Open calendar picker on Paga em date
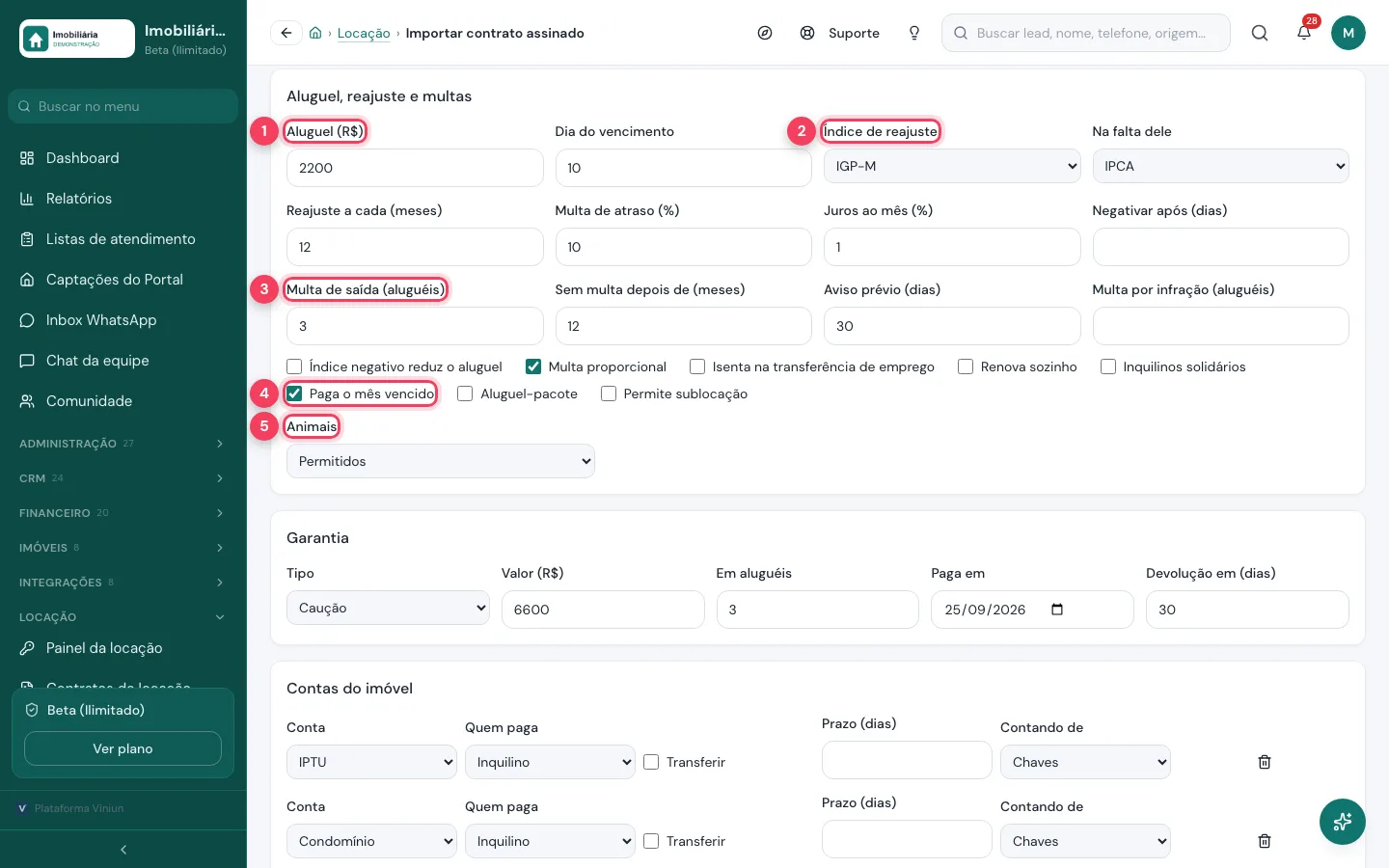This screenshot has width=1389, height=868. tap(1057, 610)
